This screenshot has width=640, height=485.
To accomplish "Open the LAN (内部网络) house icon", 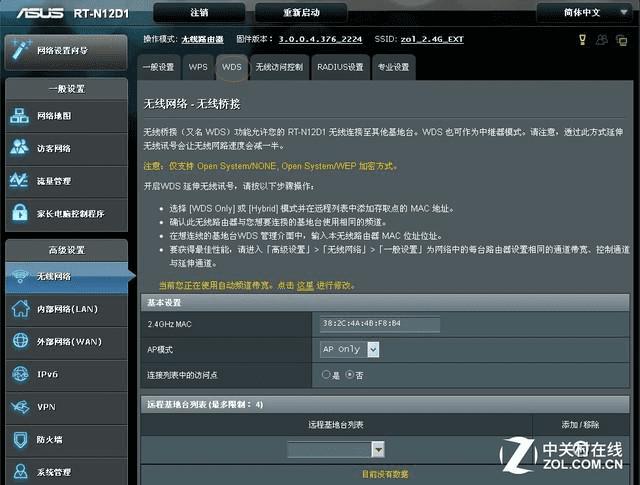I will click(20, 309).
